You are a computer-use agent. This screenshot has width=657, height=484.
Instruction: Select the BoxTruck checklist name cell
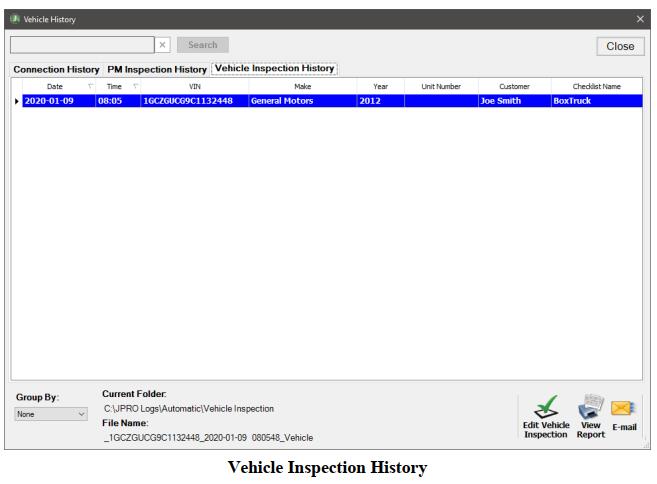pos(597,101)
